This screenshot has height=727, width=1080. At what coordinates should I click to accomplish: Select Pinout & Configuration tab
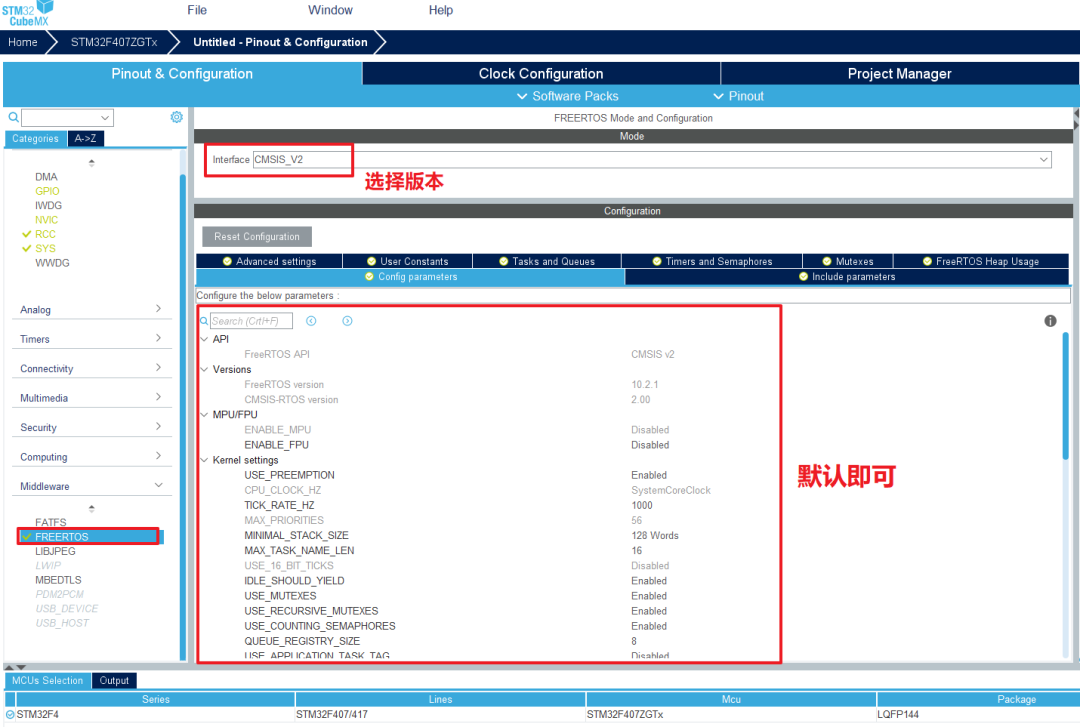(182, 74)
